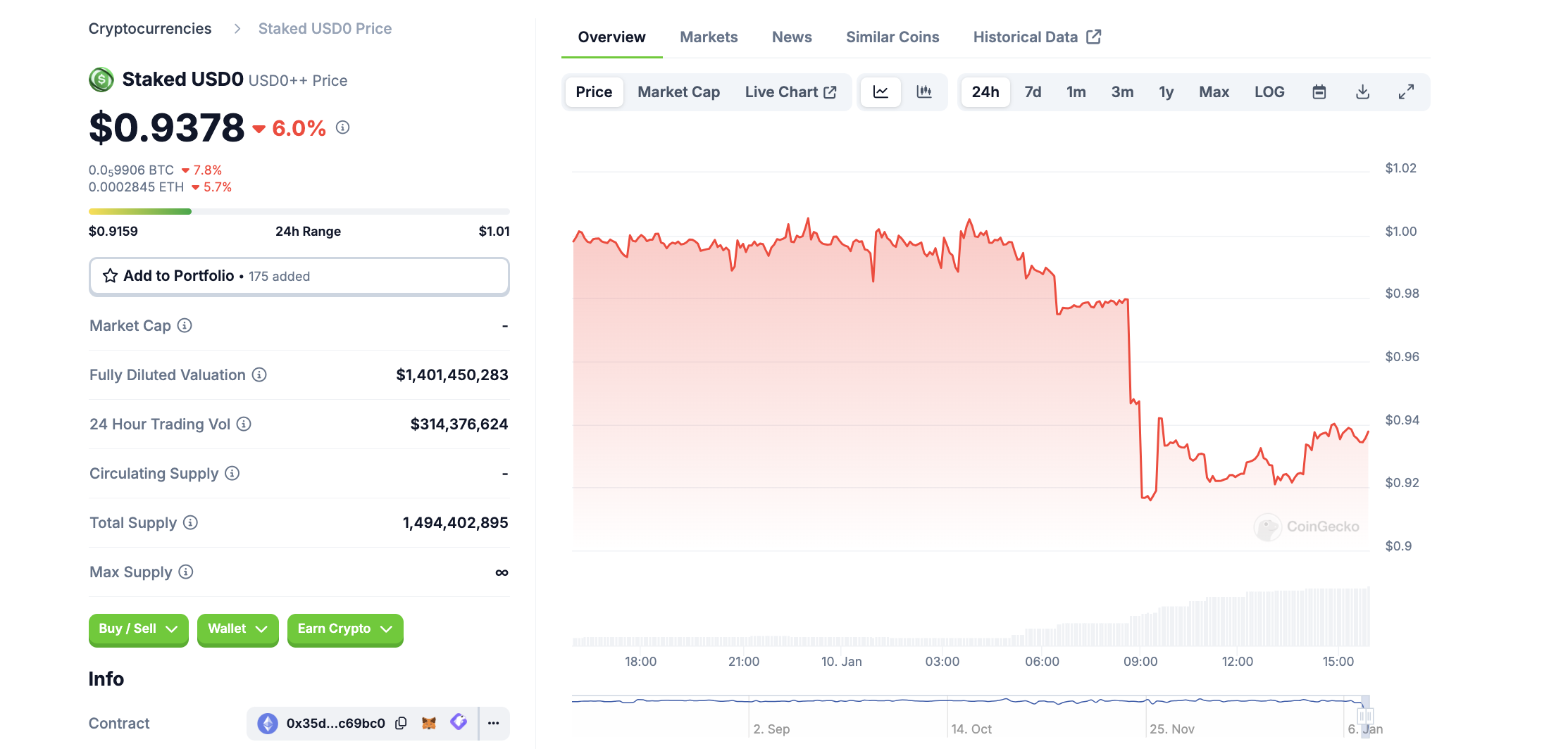The width and height of the screenshot is (1568, 749).
Task: Click the download chart data icon
Action: coord(1362,92)
